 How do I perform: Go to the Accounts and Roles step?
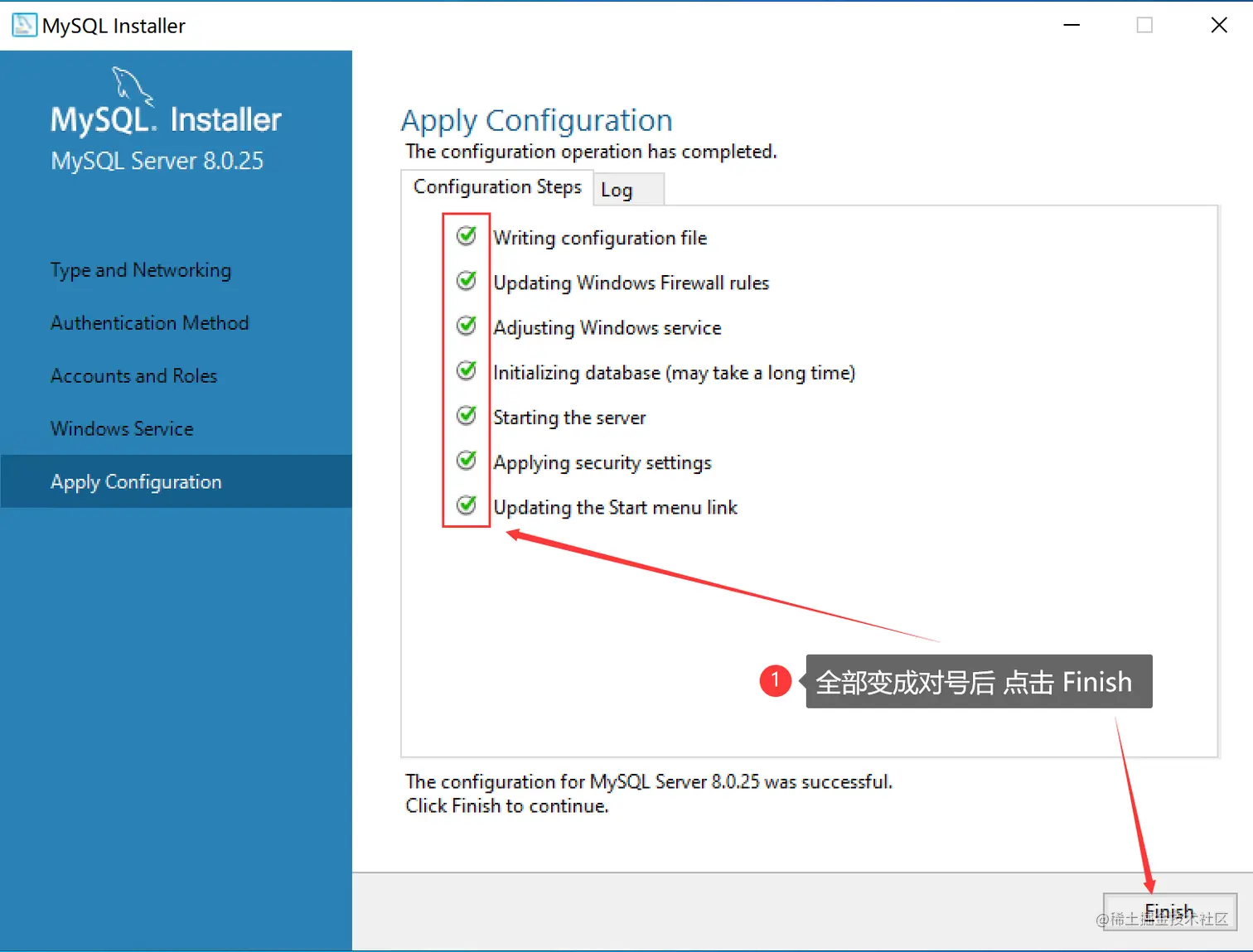[133, 376]
